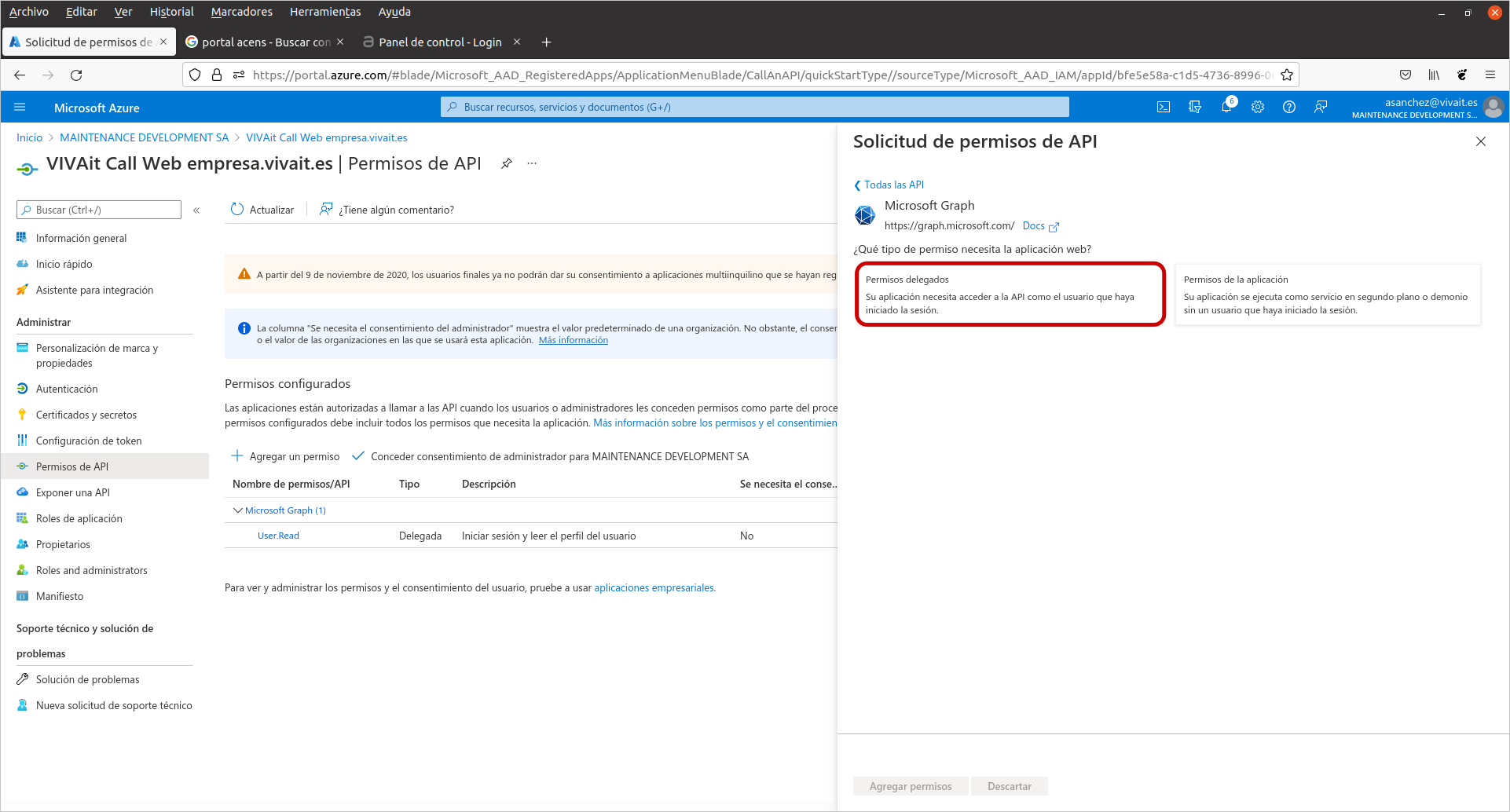Open the Historial menu
Screen dimensions: 1510x812
tap(171, 12)
